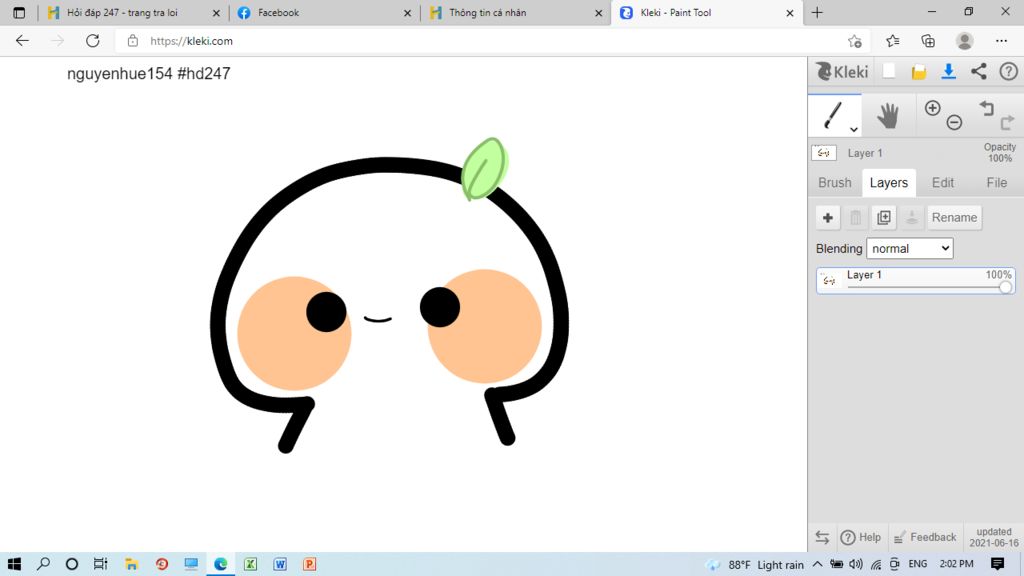This screenshot has width=1024, height=576.
Task: Open the Blending mode dropdown
Action: coord(909,248)
